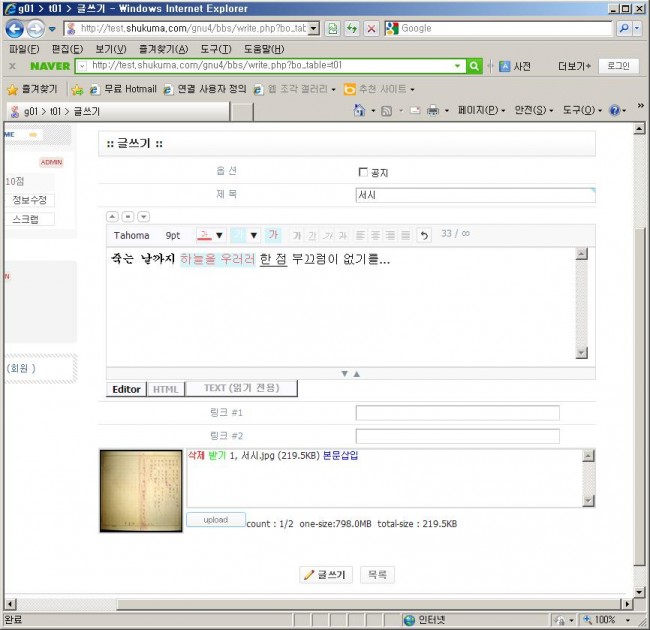This screenshot has width=650, height=630.
Task: Open the 9pt font size selector
Action: 173,235
